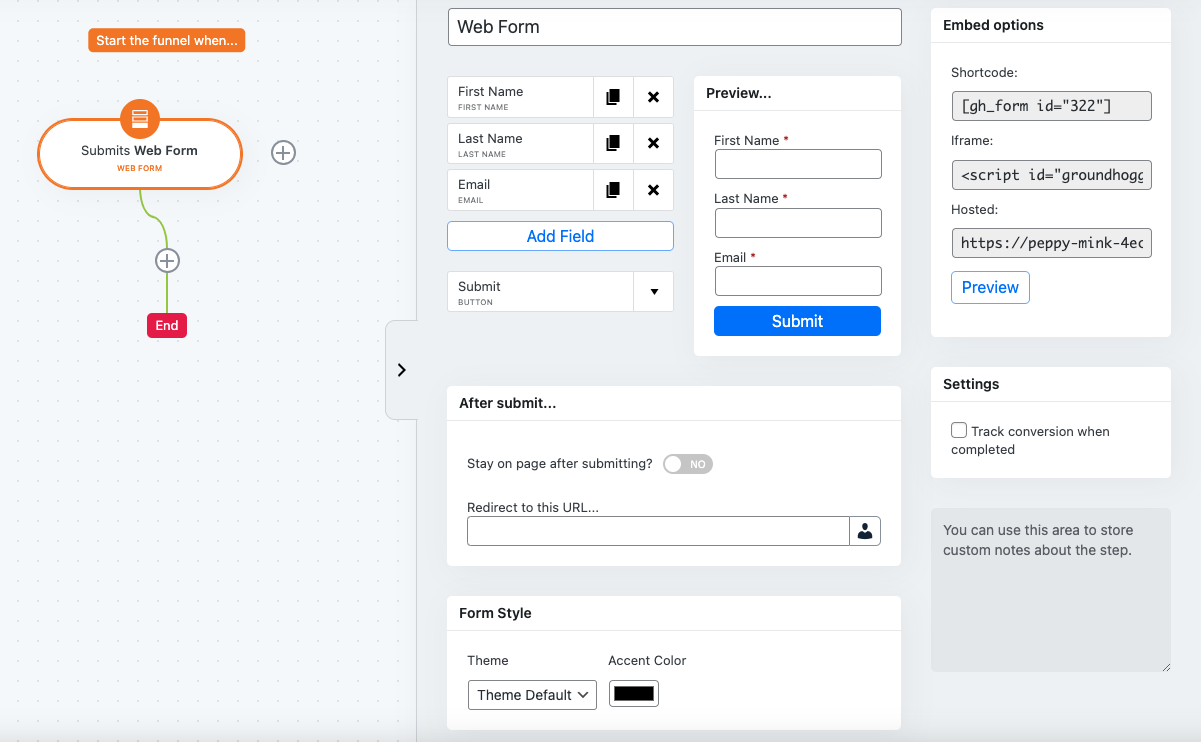Select the Iframe script code field
This screenshot has width=1201, height=742.
[x=1051, y=175]
